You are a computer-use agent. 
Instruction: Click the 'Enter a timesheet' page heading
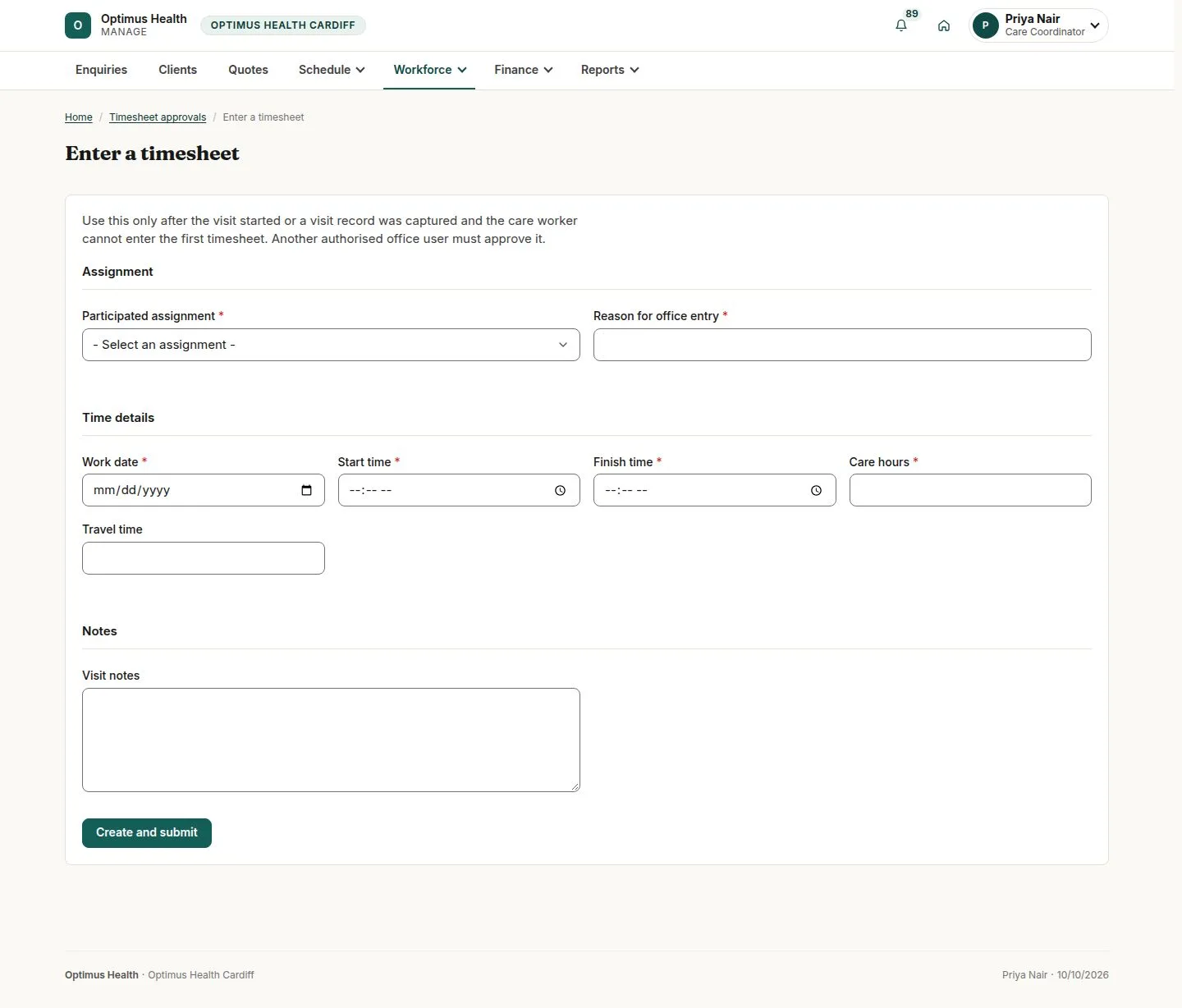pyautogui.click(x=153, y=153)
